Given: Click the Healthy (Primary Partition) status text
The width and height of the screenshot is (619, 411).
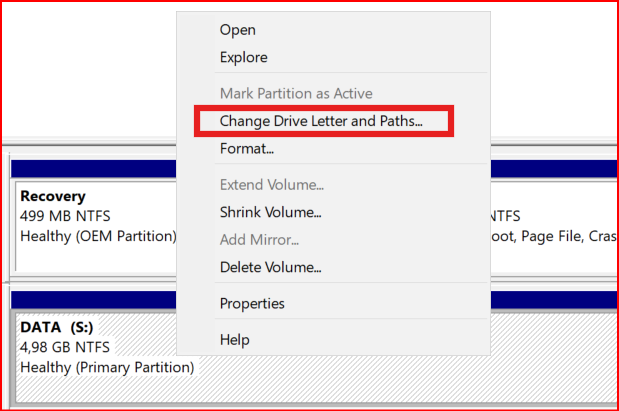Looking at the screenshot, I should 107,367.
